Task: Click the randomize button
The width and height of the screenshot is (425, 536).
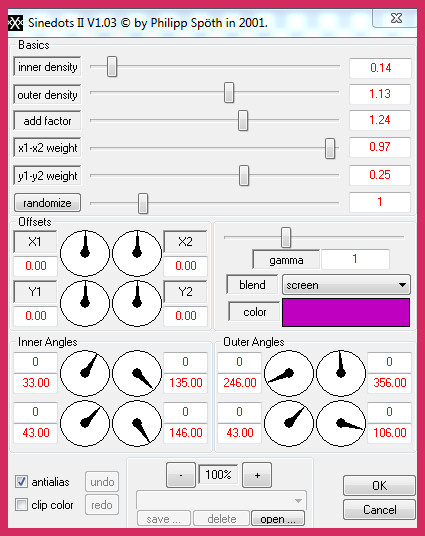Action: coord(48,203)
